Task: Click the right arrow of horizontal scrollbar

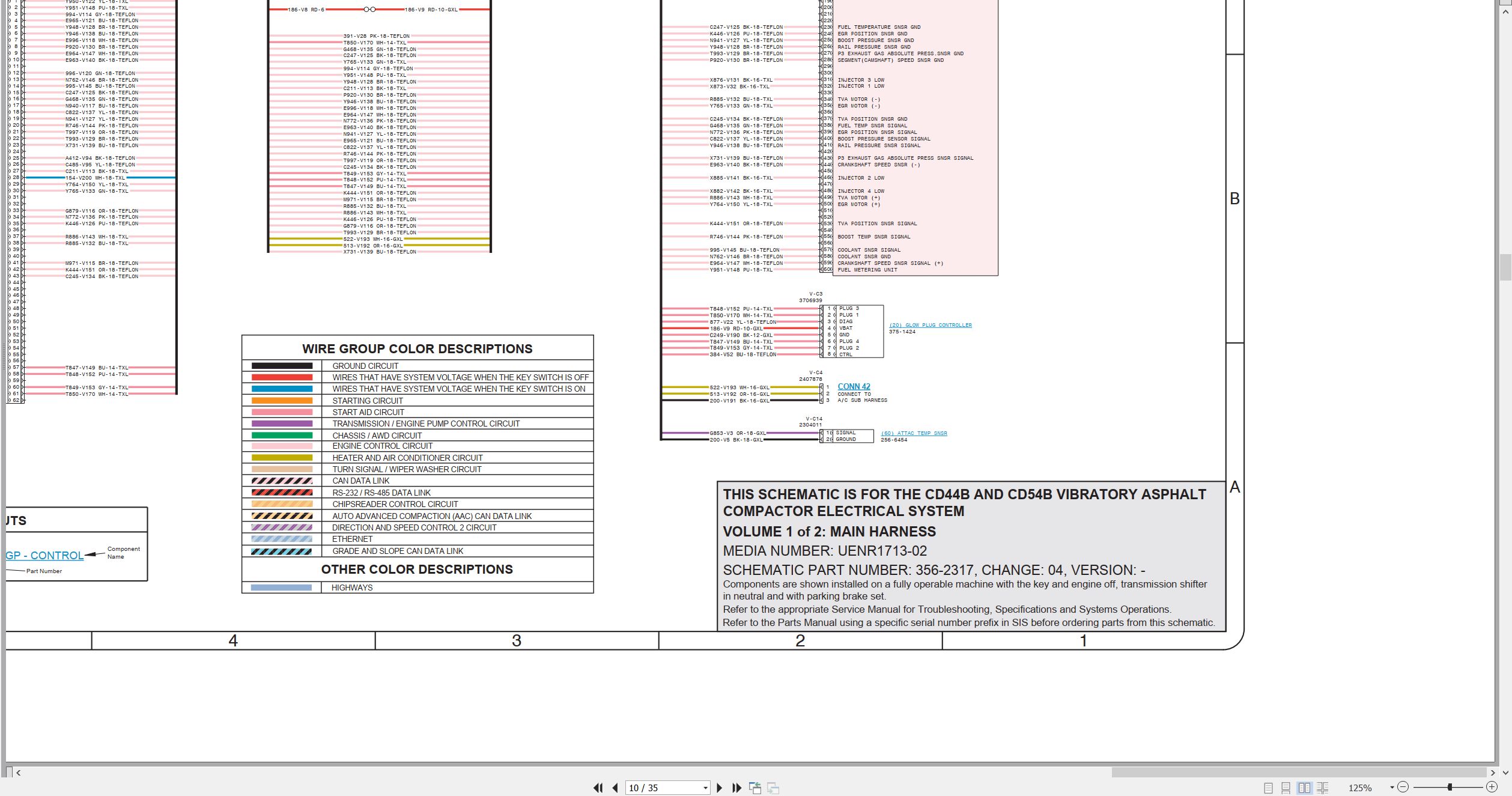Action: pyautogui.click(x=1493, y=773)
